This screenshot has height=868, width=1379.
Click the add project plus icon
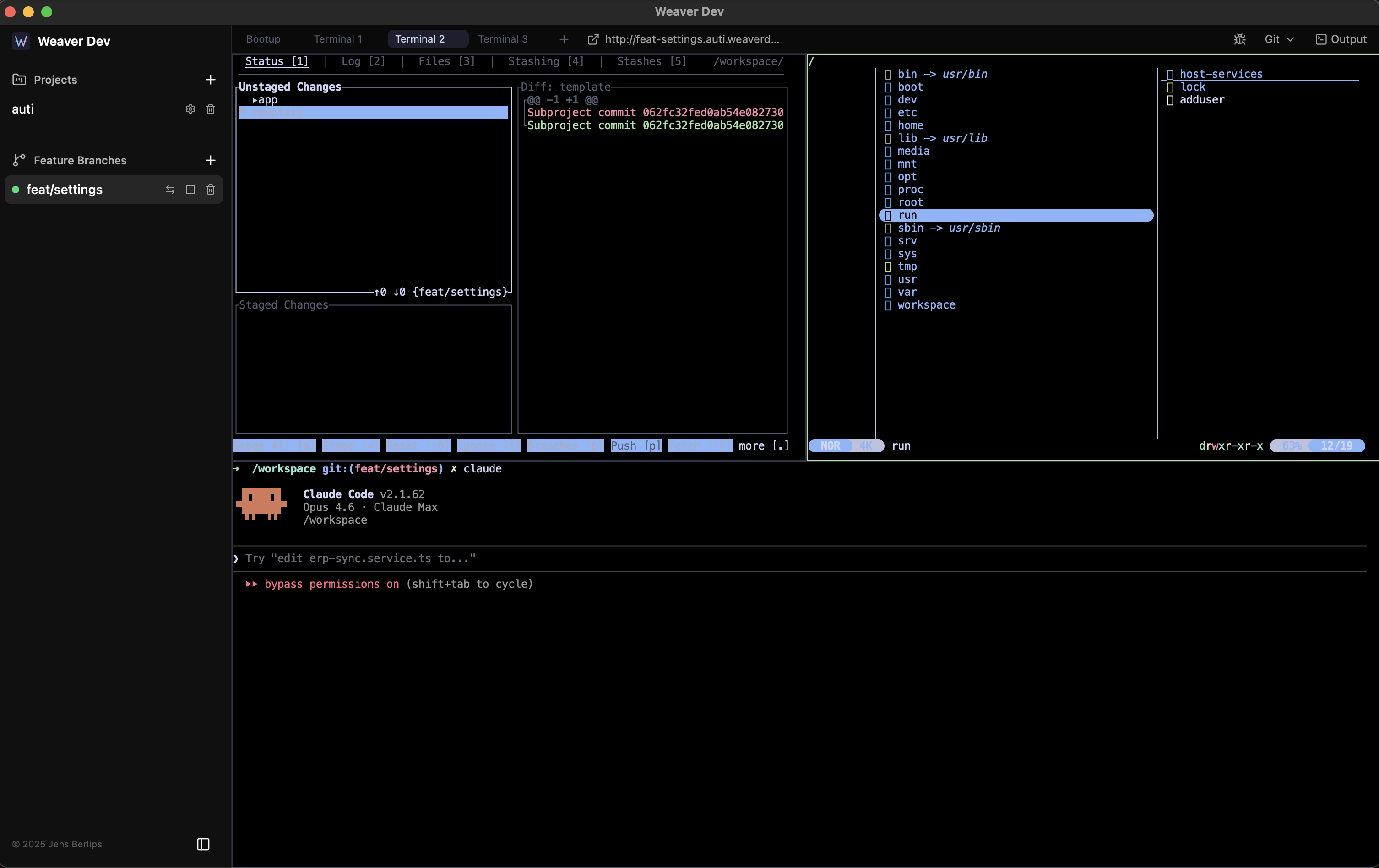(x=210, y=80)
